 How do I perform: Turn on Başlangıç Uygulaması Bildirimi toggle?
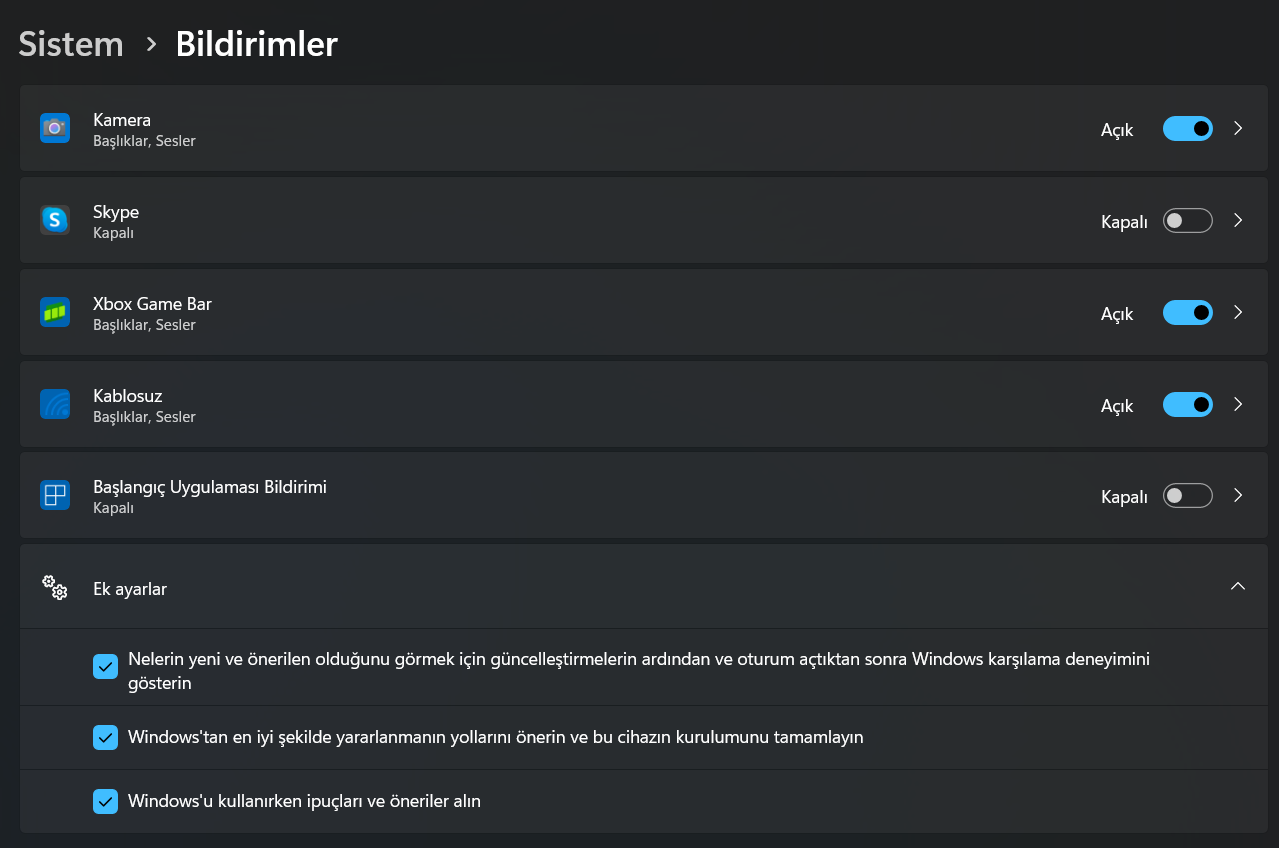click(x=1187, y=496)
